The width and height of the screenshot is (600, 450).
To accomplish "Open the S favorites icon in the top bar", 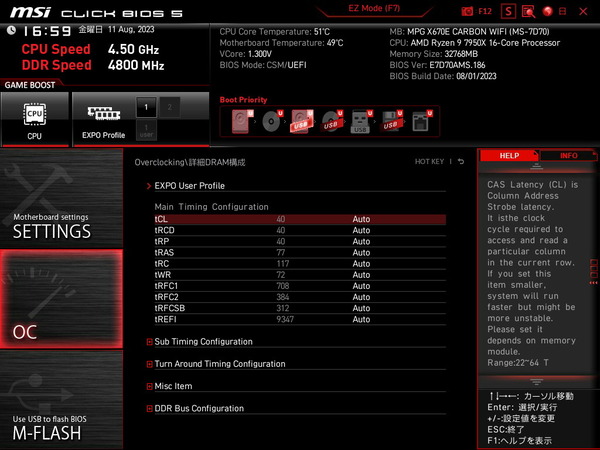I will (508, 11).
